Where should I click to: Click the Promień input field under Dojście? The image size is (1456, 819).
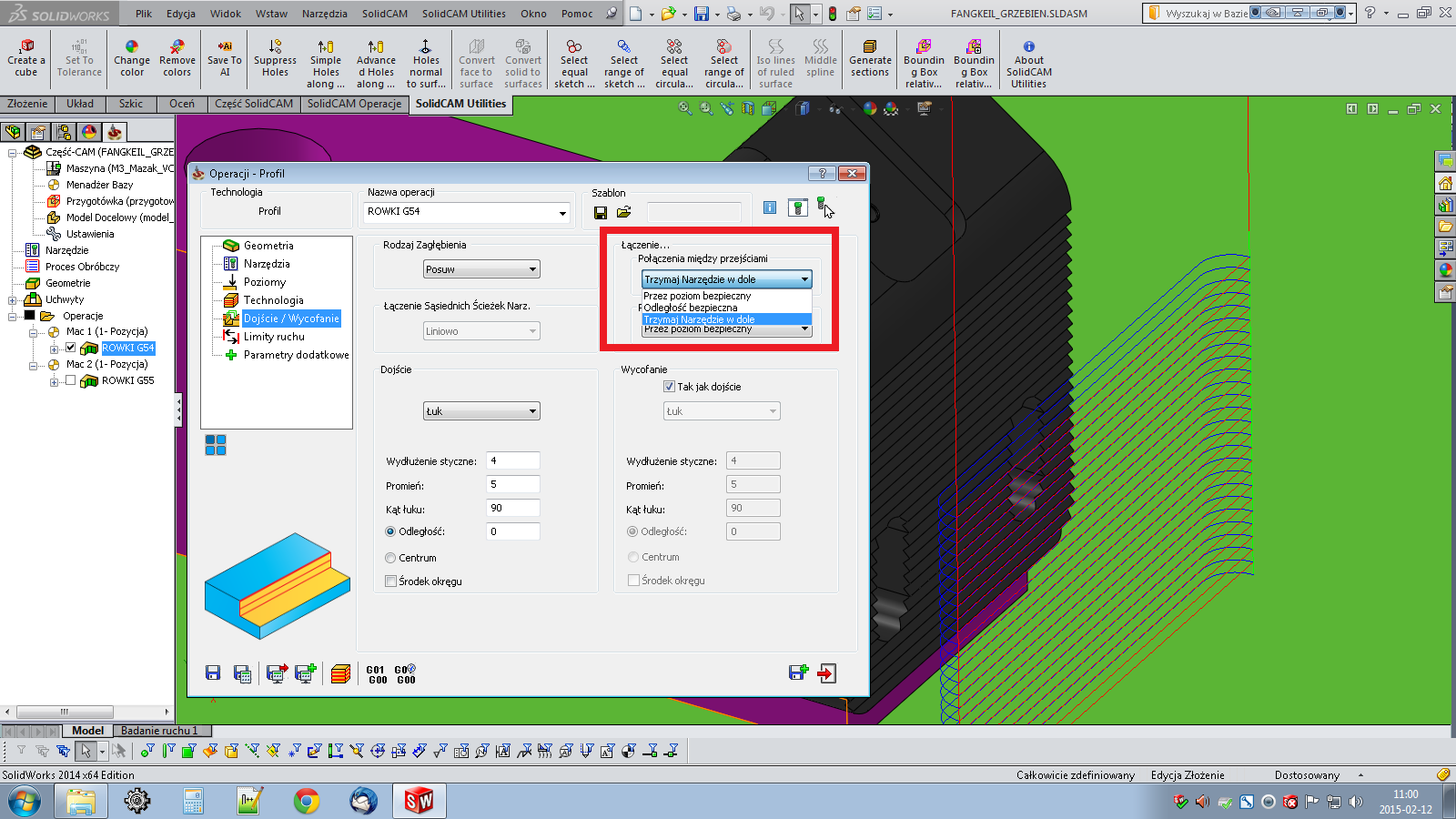pos(513,484)
